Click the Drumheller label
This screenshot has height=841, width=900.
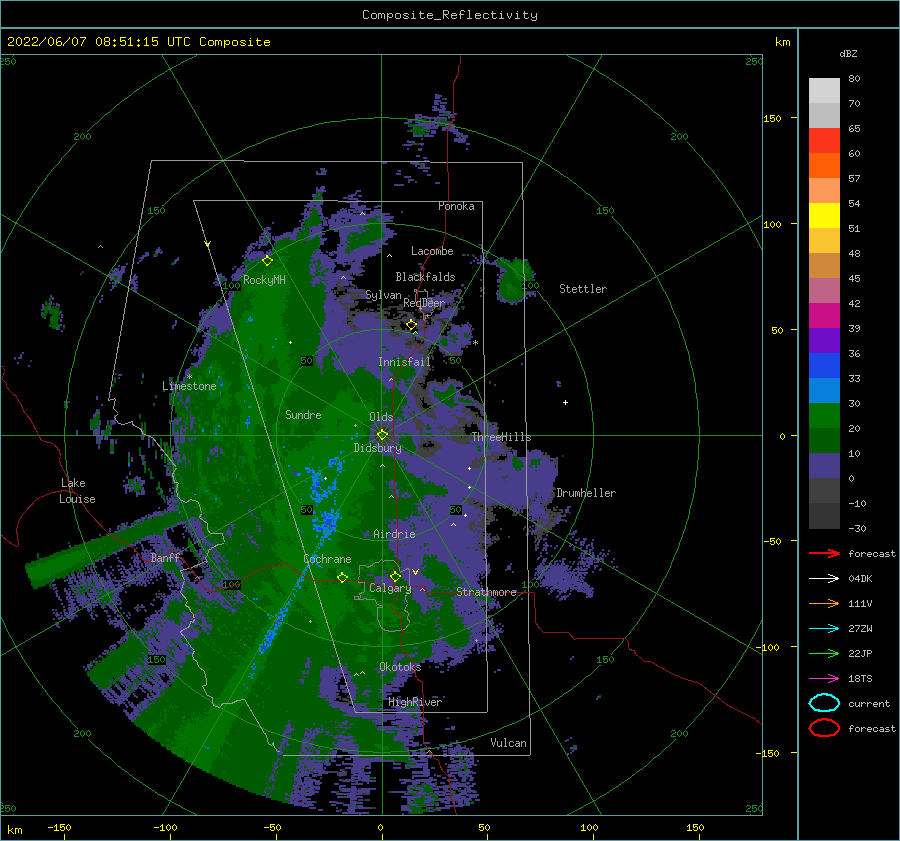coord(586,493)
